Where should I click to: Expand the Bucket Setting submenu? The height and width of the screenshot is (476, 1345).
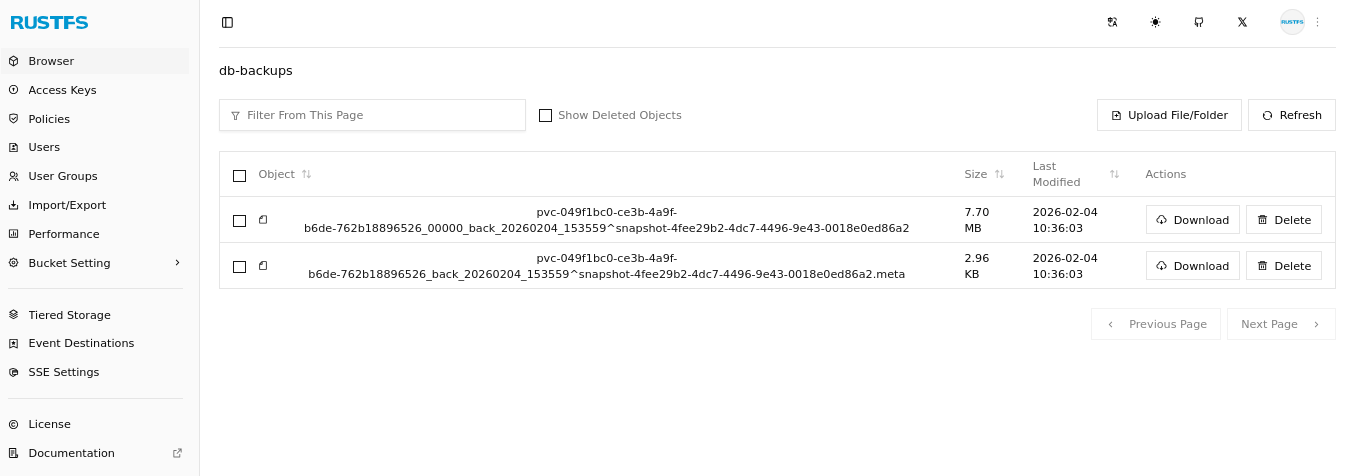coord(177,263)
